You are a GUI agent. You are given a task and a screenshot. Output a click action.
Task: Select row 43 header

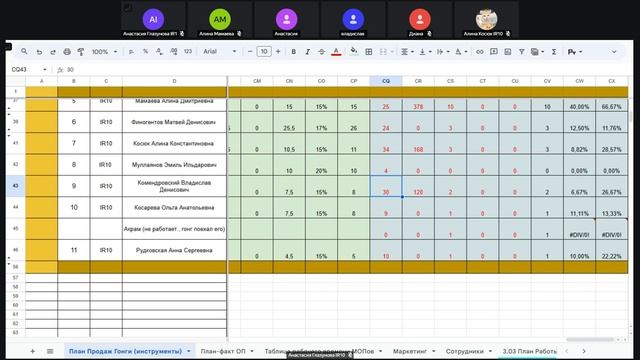pos(16,186)
